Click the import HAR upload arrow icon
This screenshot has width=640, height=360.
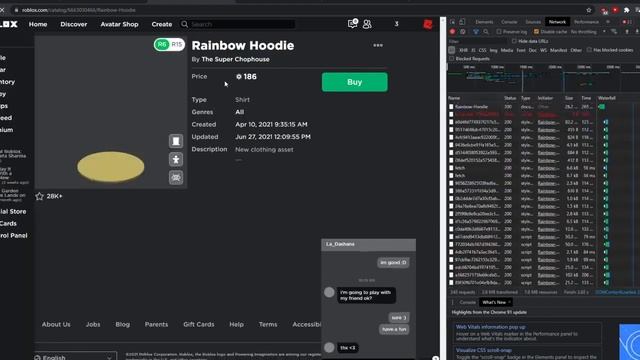click(627, 31)
